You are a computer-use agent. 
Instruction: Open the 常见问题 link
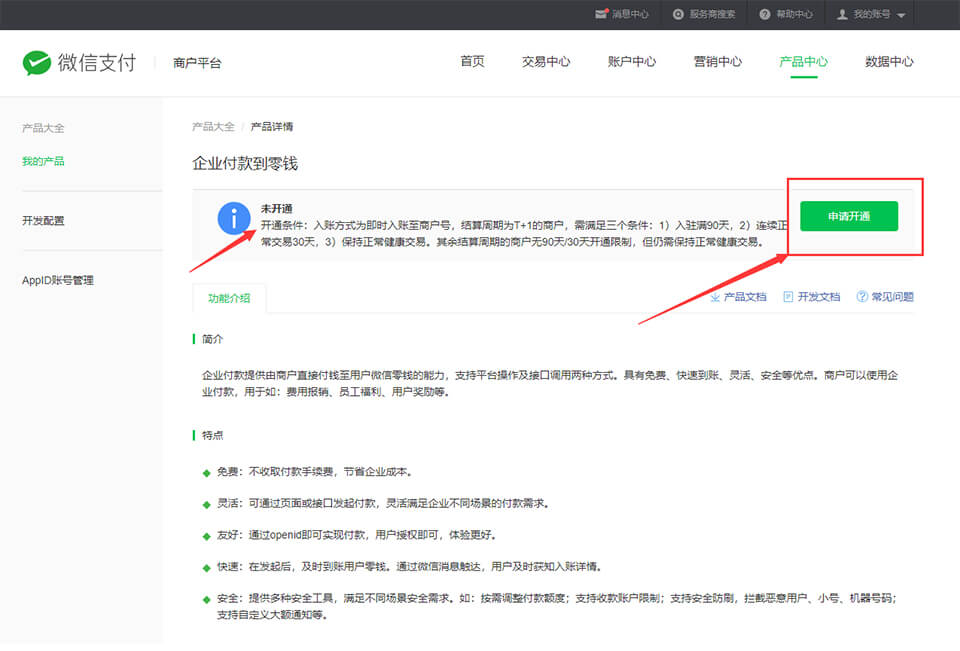pyautogui.click(x=892, y=297)
